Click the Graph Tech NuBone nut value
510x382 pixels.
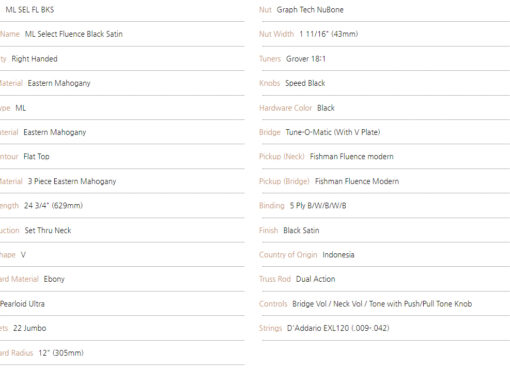click(x=310, y=10)
